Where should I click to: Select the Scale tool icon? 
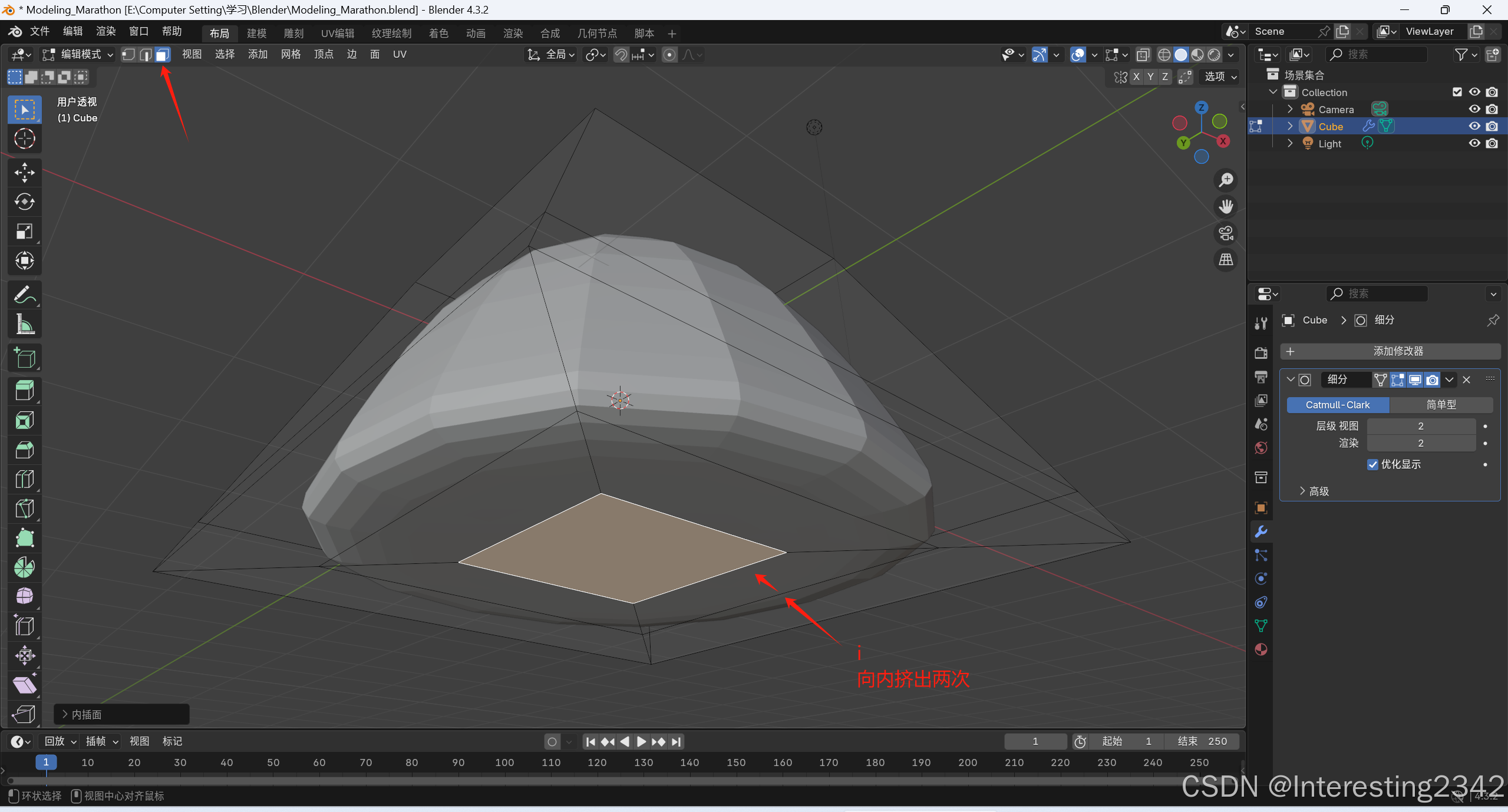(24, 232)
